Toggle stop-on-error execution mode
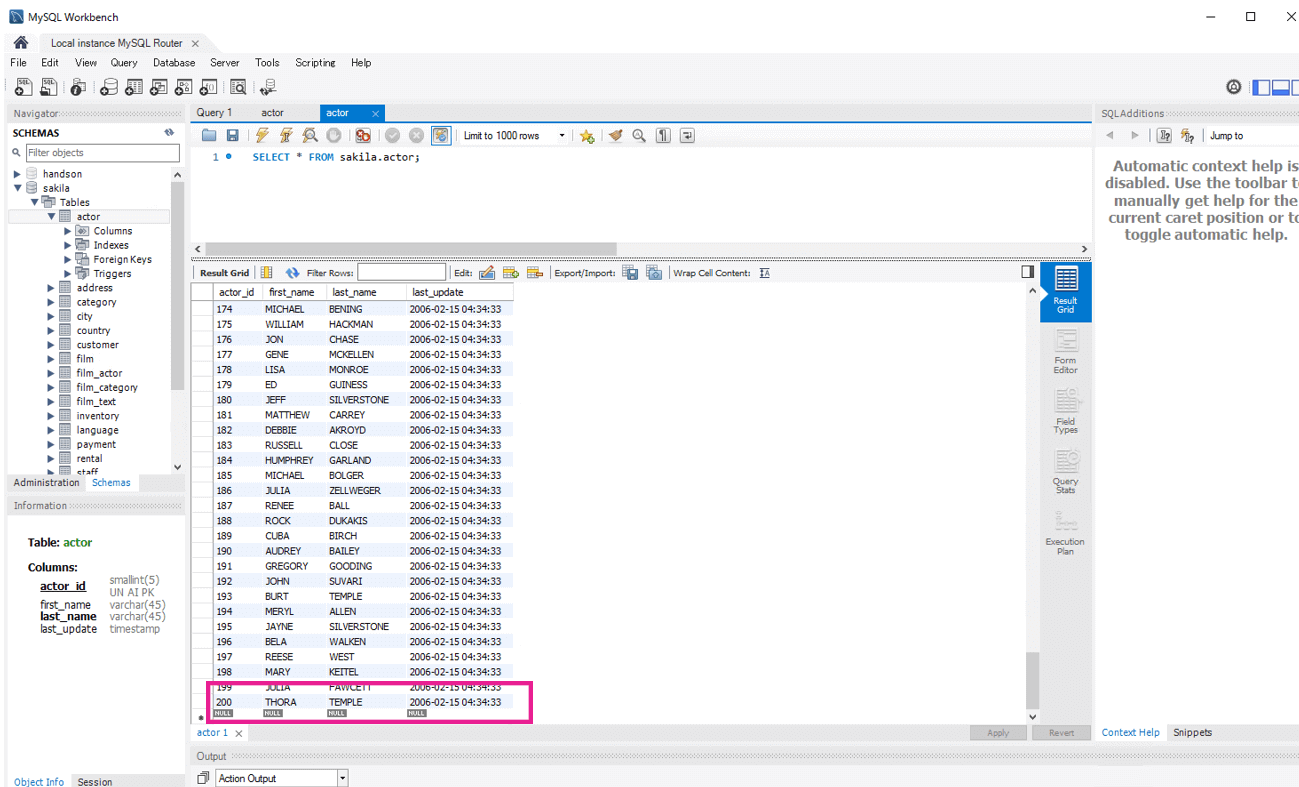 click(363, 136)
